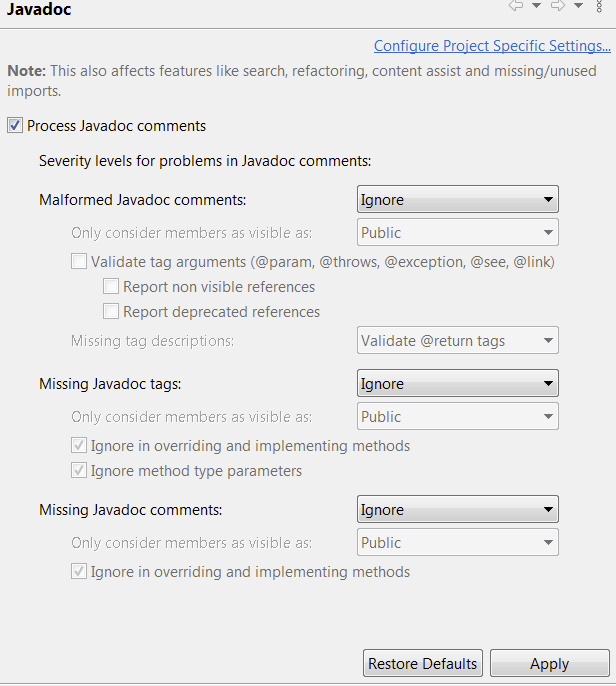
Task: Expand the Validate @return tags dropdown
Action: click(x=458, y=340)
